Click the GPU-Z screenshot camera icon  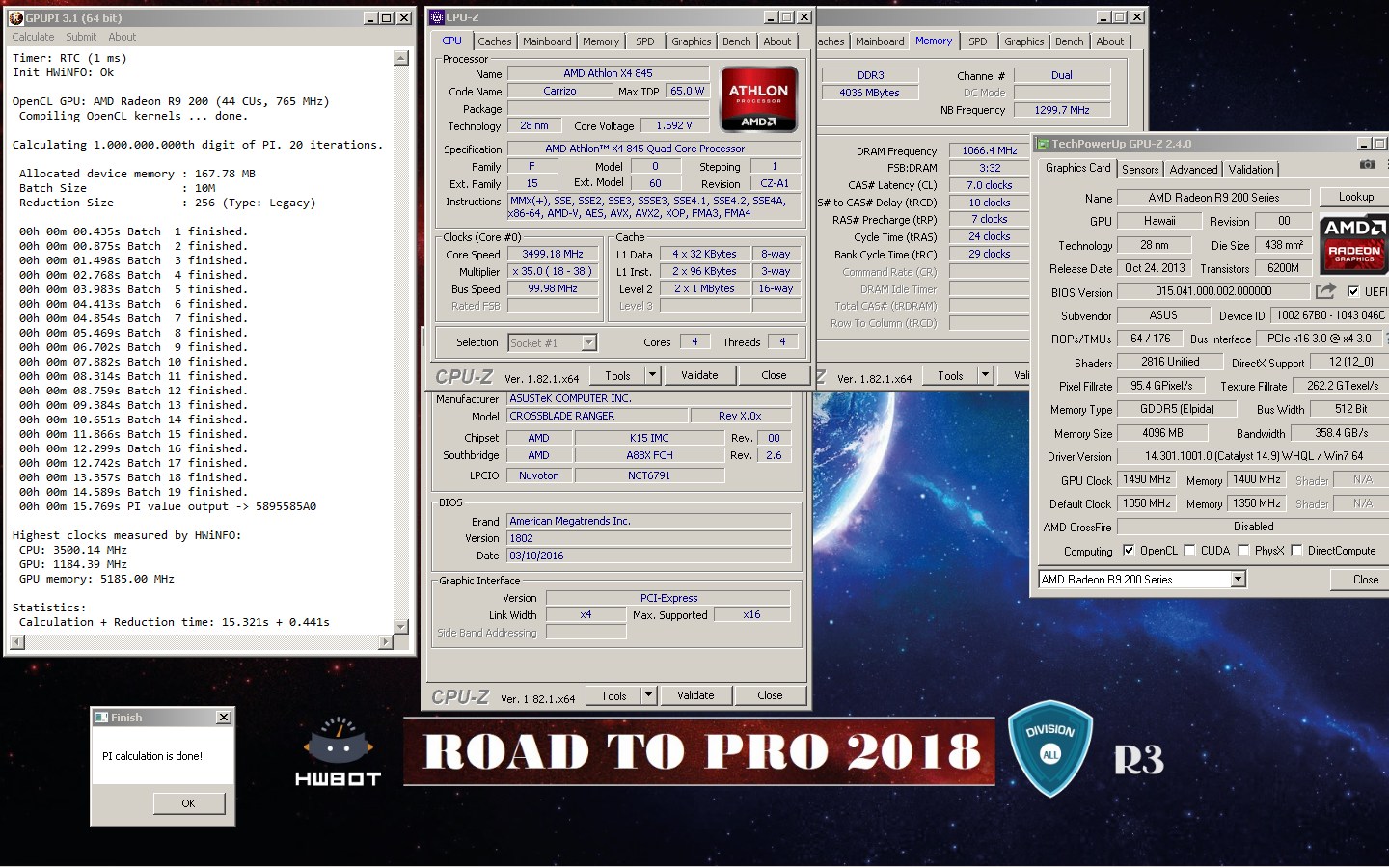pyautogui.click(x=1368, y=166)
